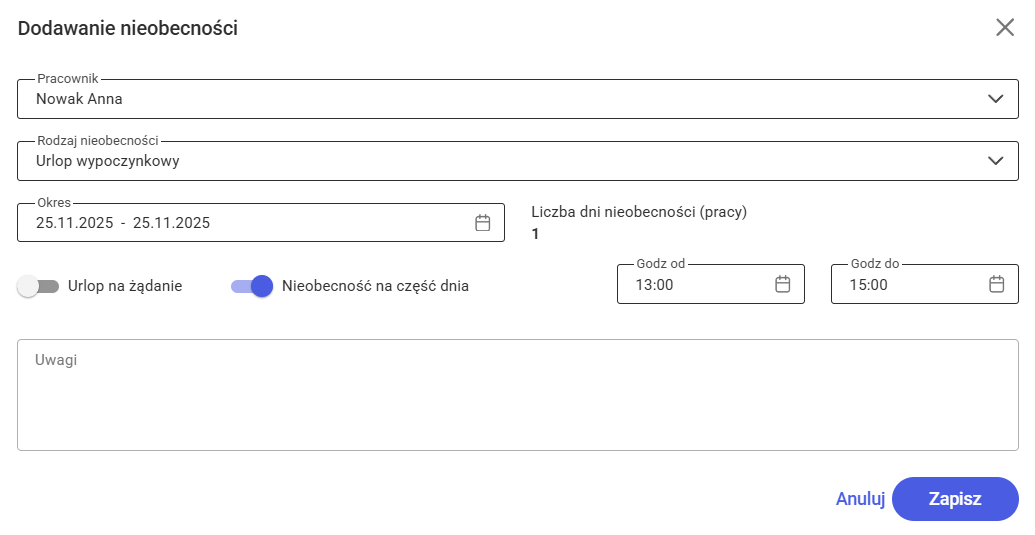Expand the Pracownik dropdown arrow
This screenshot has height=535, width=1035.
[995, 99]
